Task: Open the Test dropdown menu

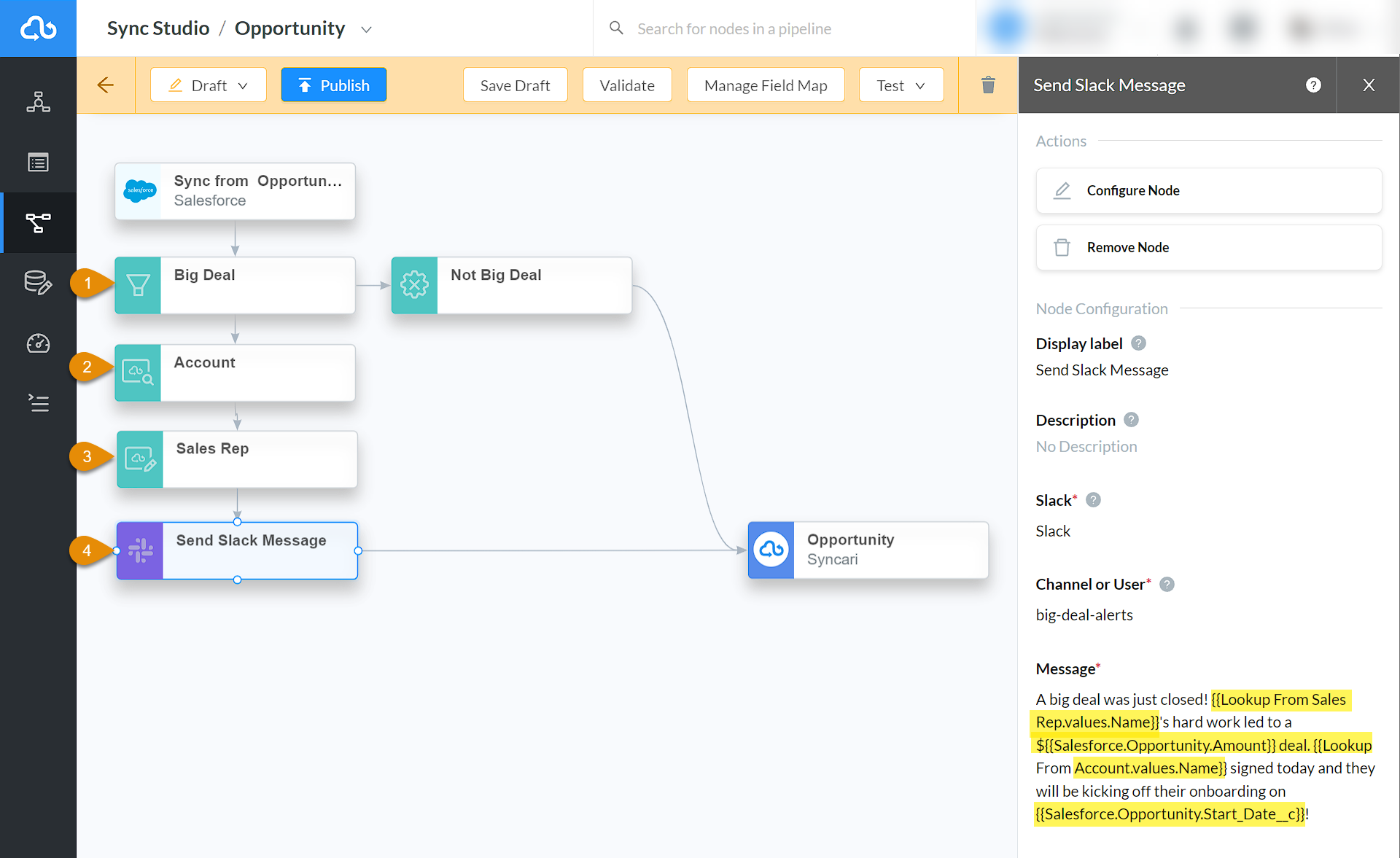Action: [x=901, y=85]
